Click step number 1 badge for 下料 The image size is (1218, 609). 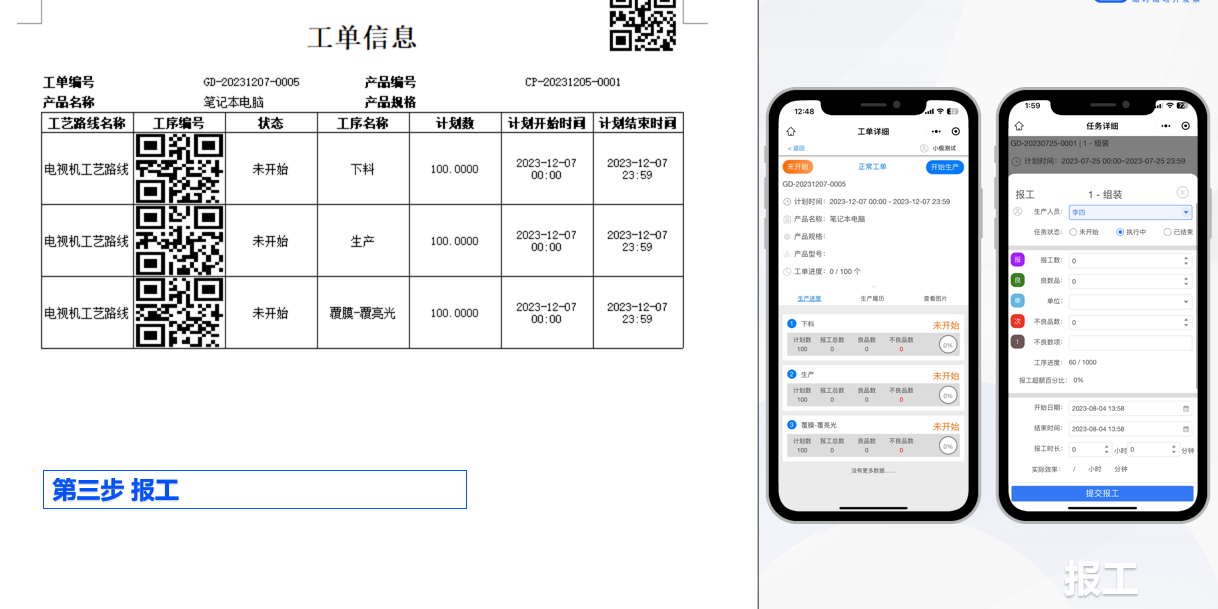[x=792, y=324]
